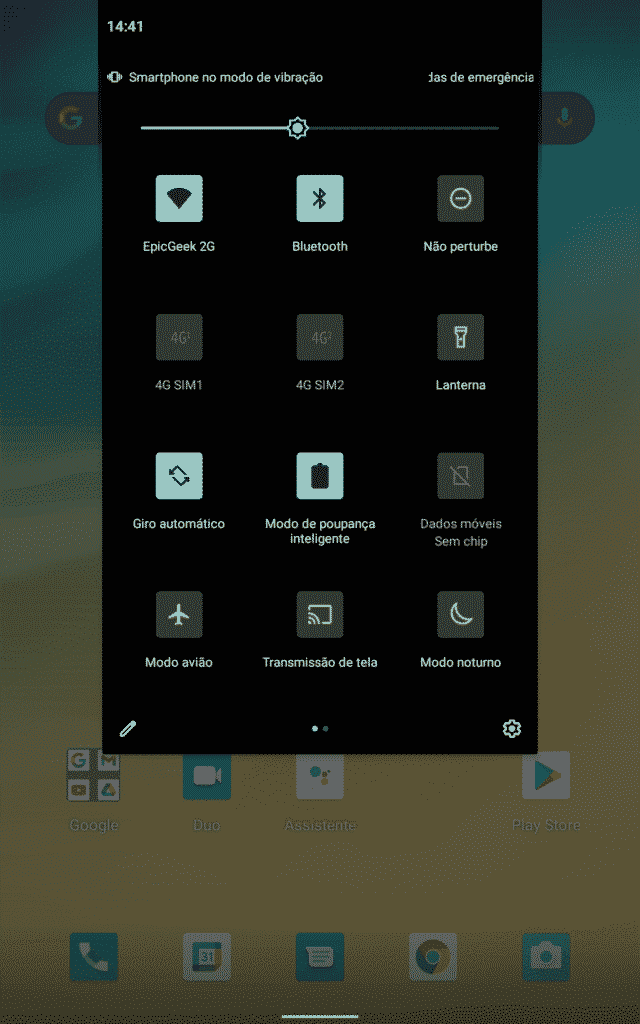
Task: Toggle the EpicGeek 2G Wi-Fi tile
Action: click(179, 198)
